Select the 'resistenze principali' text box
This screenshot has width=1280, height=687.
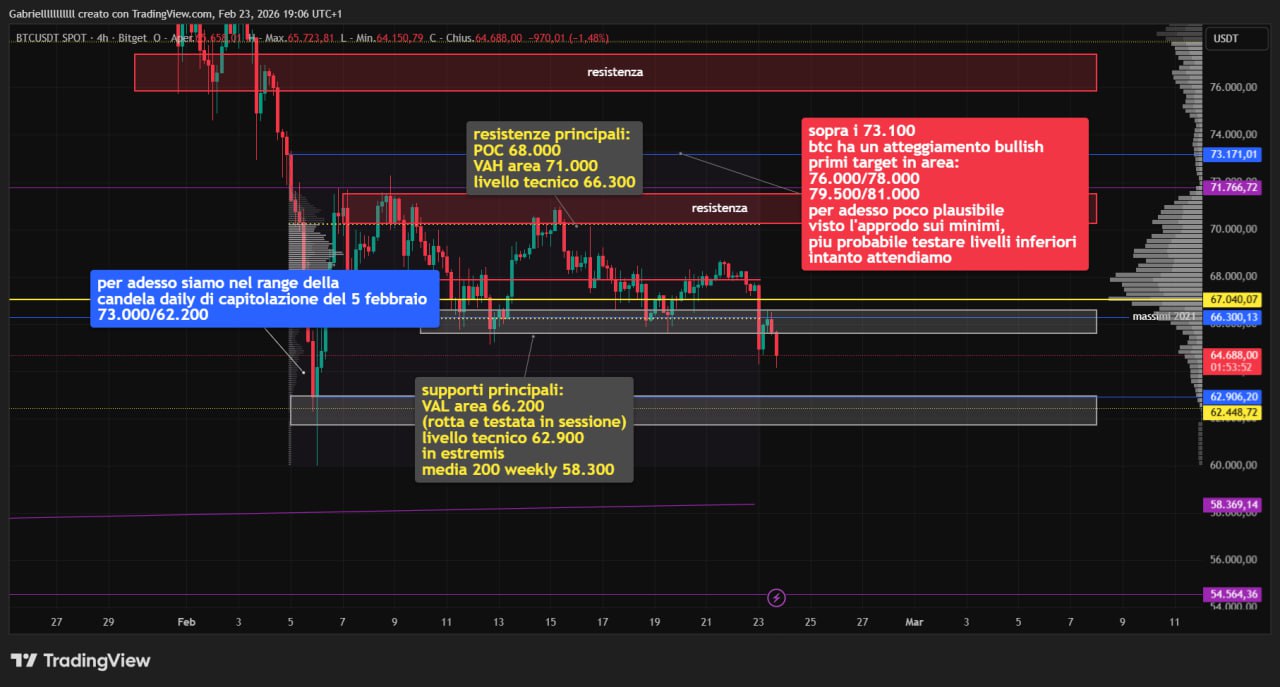coord(555,158)
